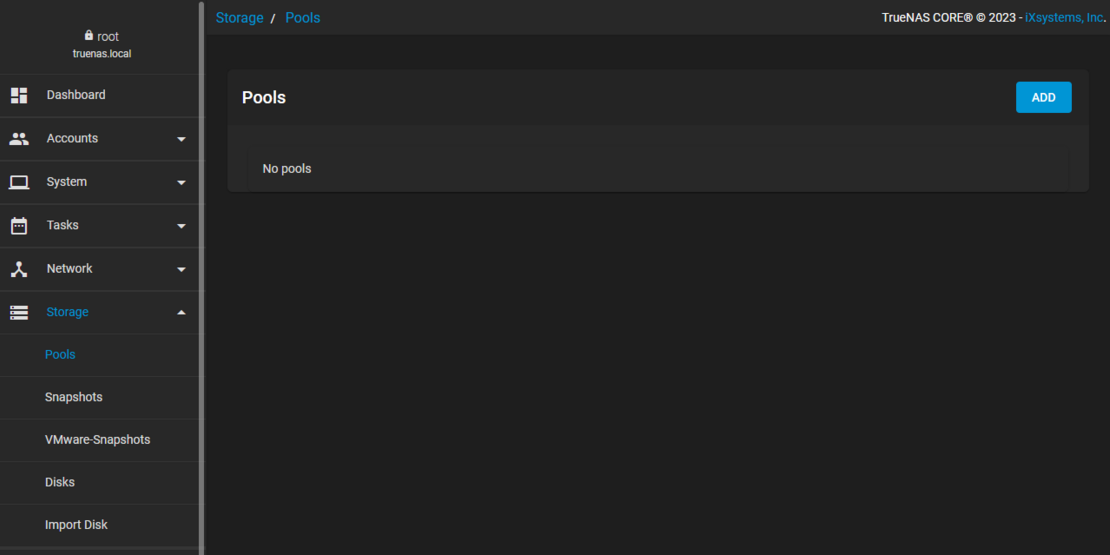
Task: Open the iXsystems, Inc. link
Action: pyautogui.click(x=1063, y=18)
